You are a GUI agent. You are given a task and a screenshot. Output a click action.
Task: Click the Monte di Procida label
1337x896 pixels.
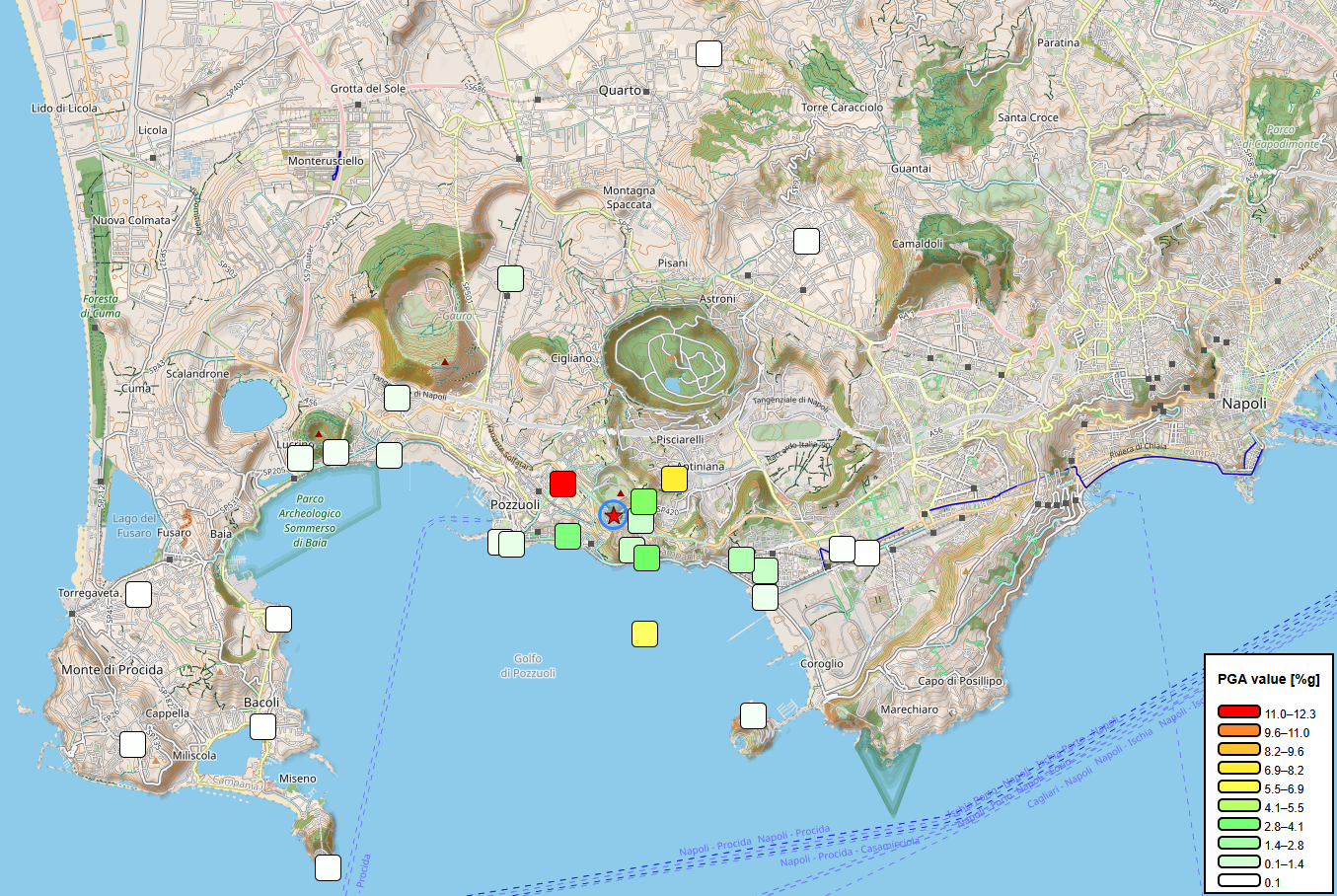pyautogui.click(x=112, y=669)
